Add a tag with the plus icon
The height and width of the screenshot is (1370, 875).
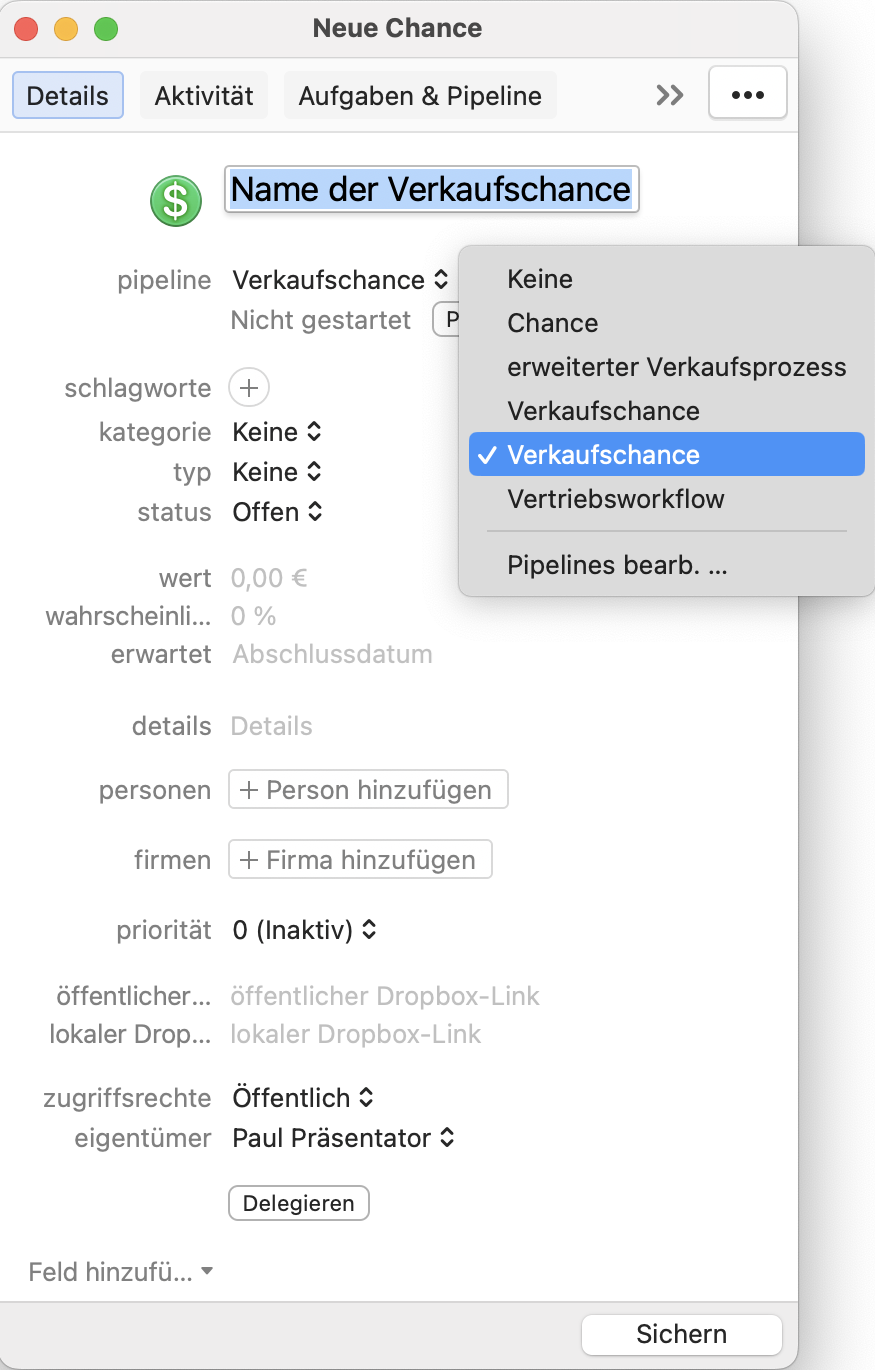click(249, 388)
